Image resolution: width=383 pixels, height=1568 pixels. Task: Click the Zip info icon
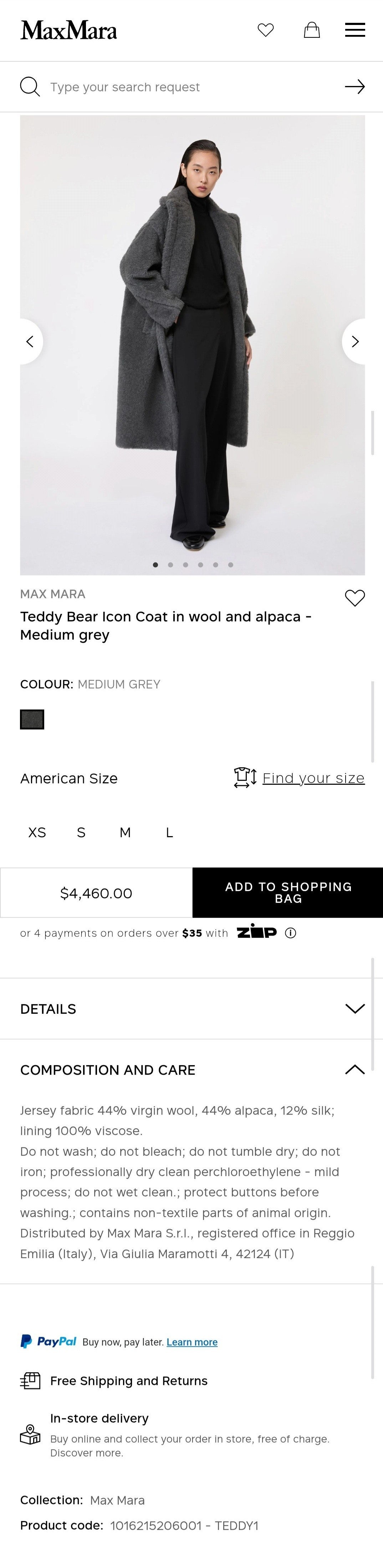click(x=291, y=932)
